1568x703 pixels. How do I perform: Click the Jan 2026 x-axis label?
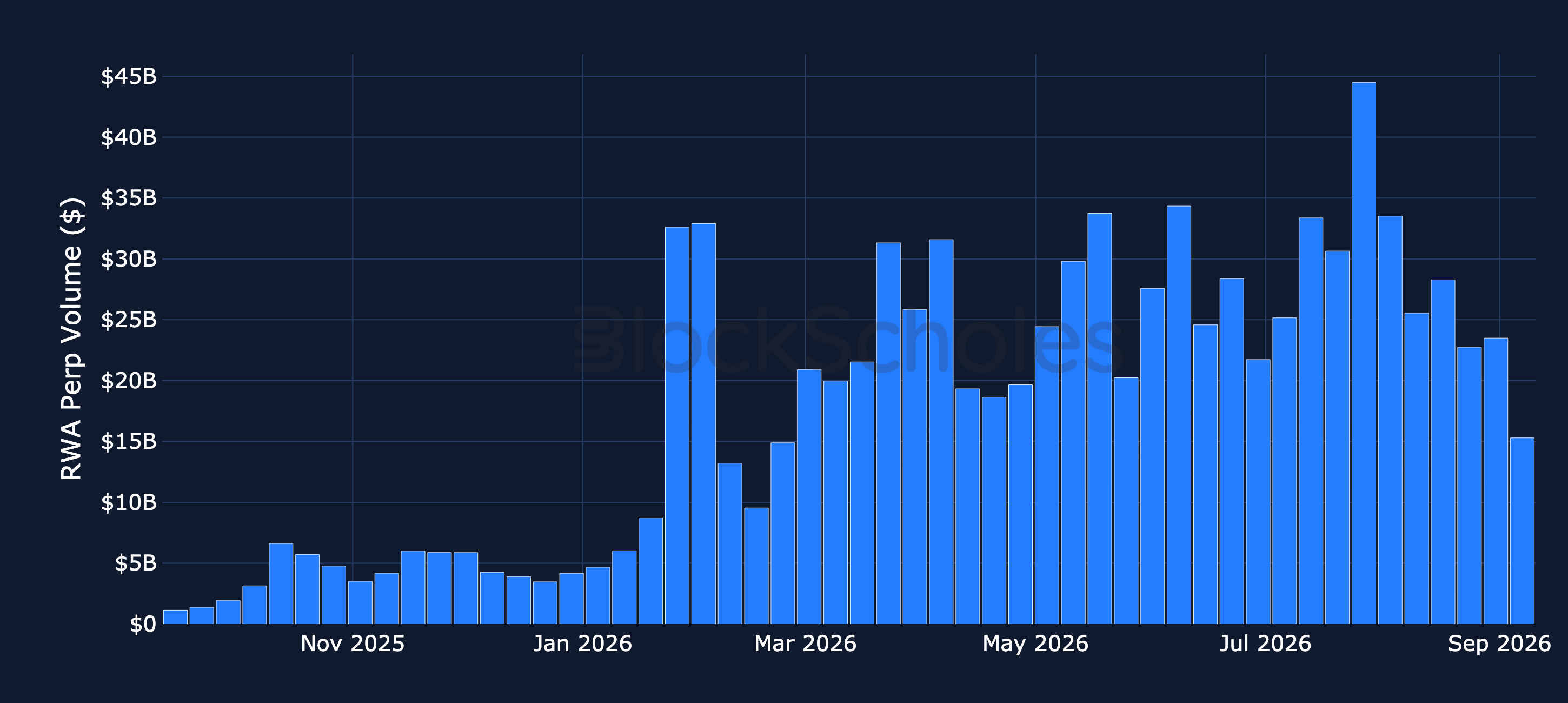pos(582,644)
